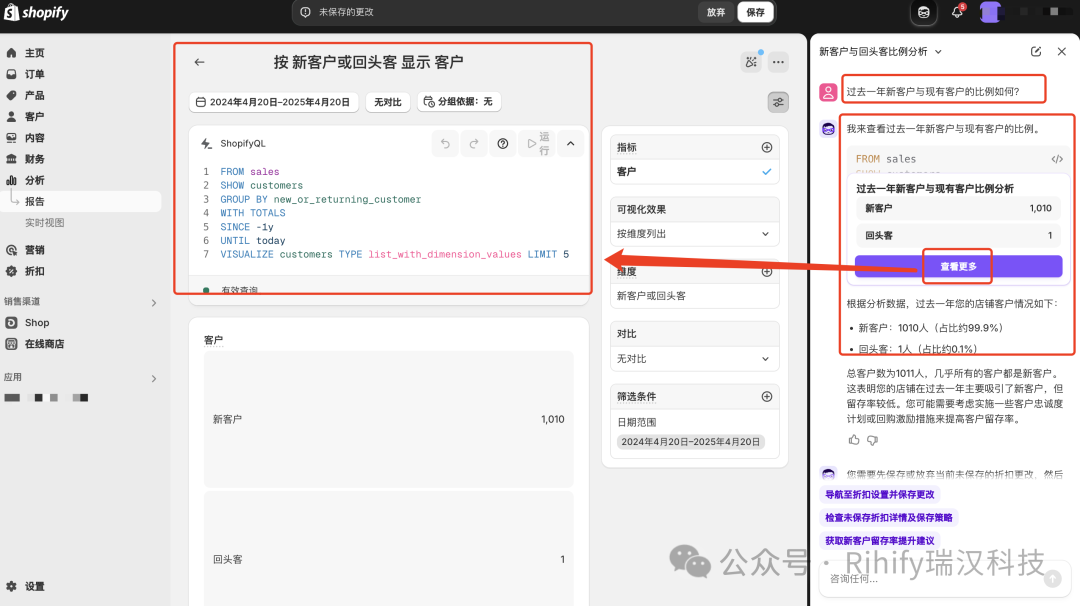Click 获取新客户留存率提升建议 suggestion
Image resolution: width=1080 pixels, height=606 pixels.
tap(880, 541)
